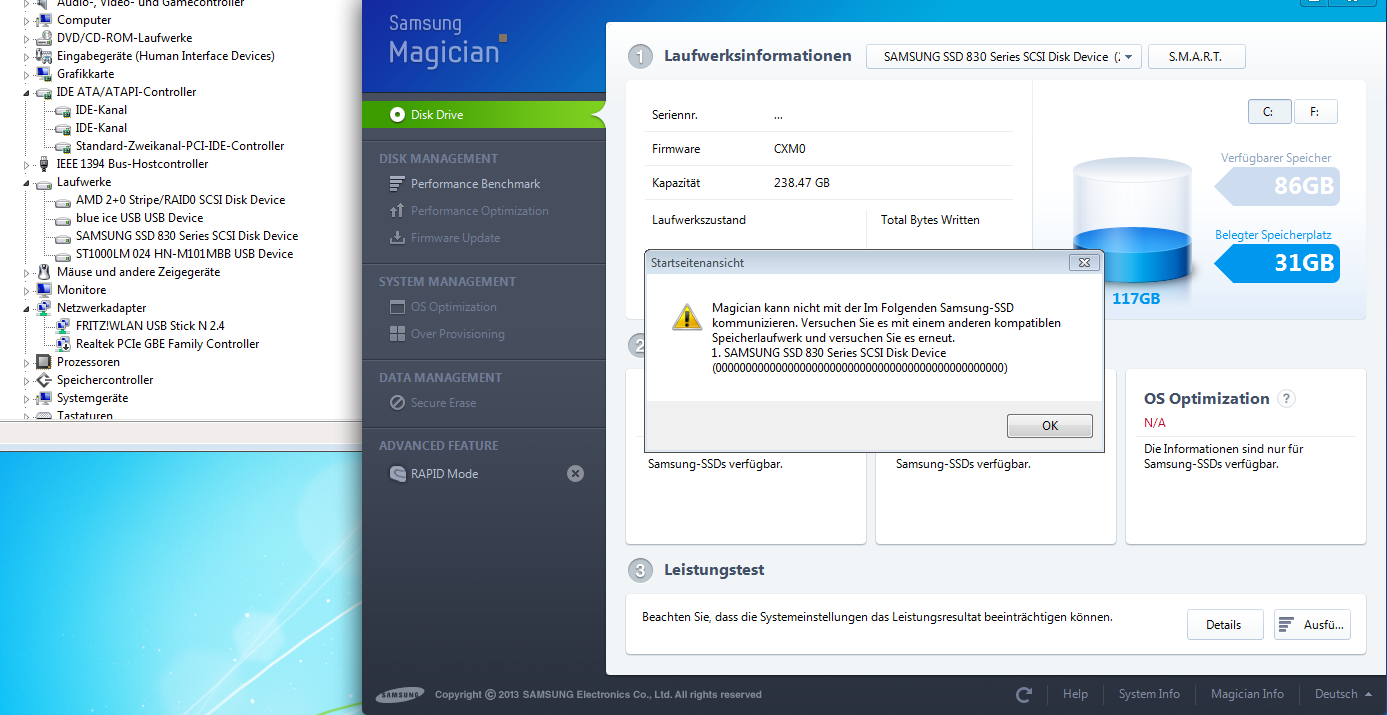
Task: Expand the Monitore tree node
Action: point(27,290)
